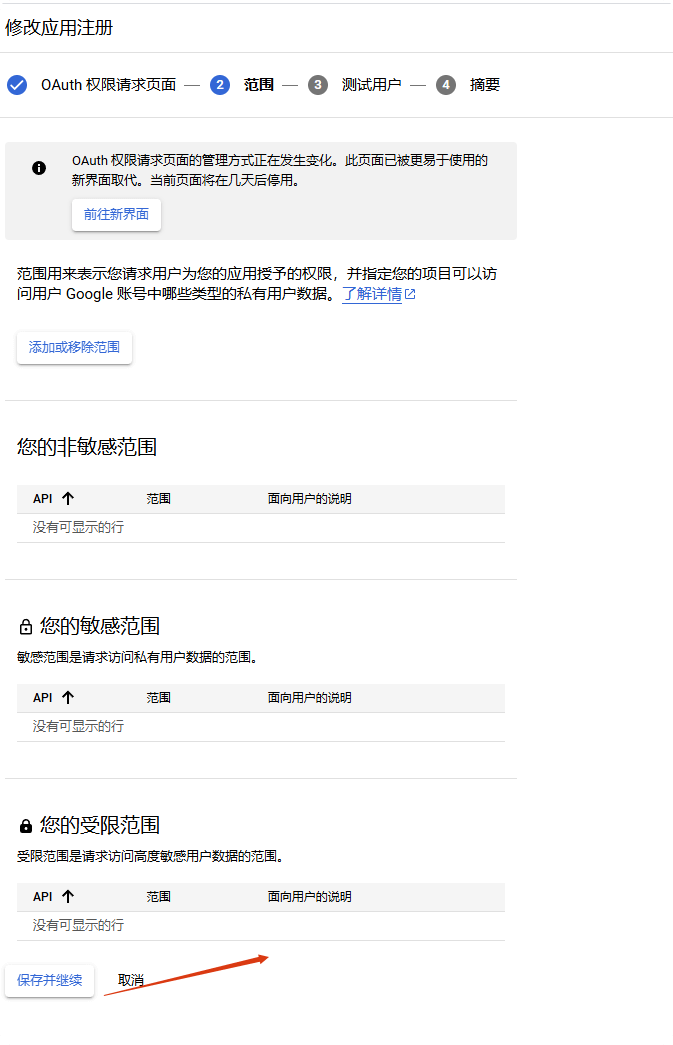Viewport: 673px width, 1045px height.
Task: Click the completed checkmark step icon
Action: (x=17, y=85)
